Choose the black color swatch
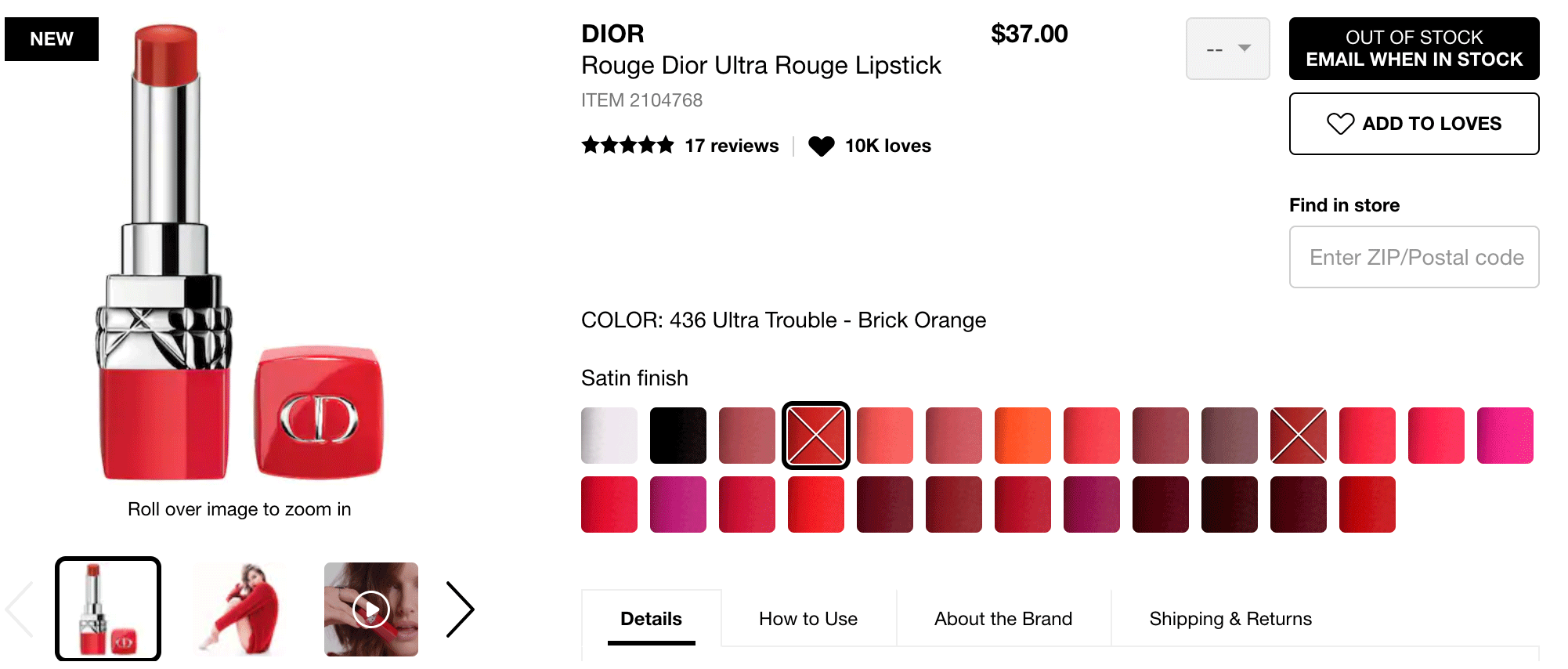Screen dimensions: 1568x669 677,436
